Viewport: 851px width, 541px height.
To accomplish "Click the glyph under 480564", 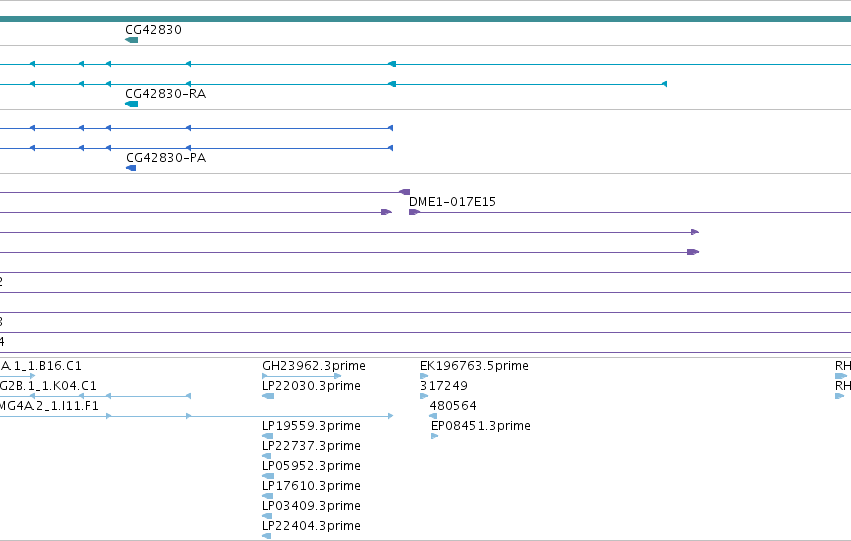I will click(433, 416).
